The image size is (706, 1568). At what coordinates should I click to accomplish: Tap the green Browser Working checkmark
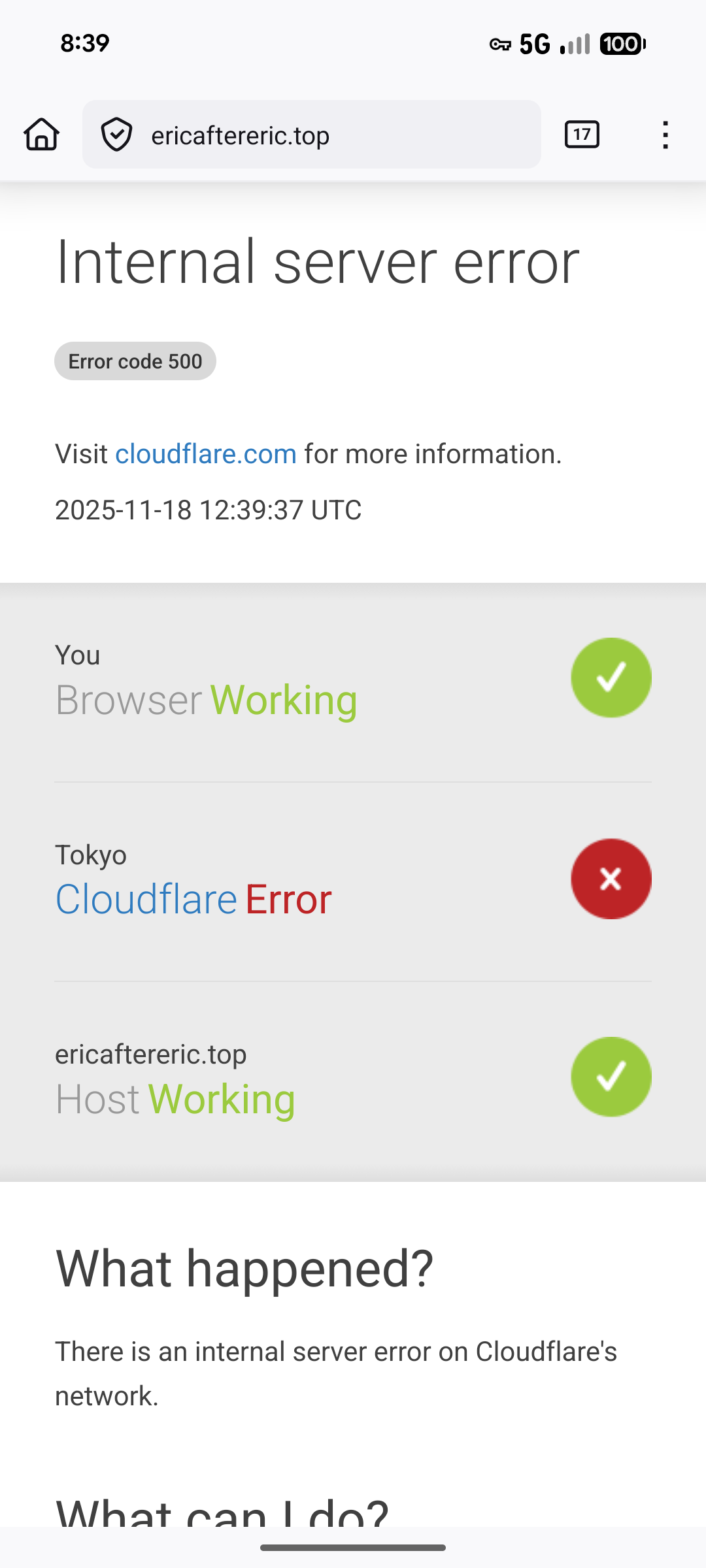pyautogui.click(x=611, y=678)
